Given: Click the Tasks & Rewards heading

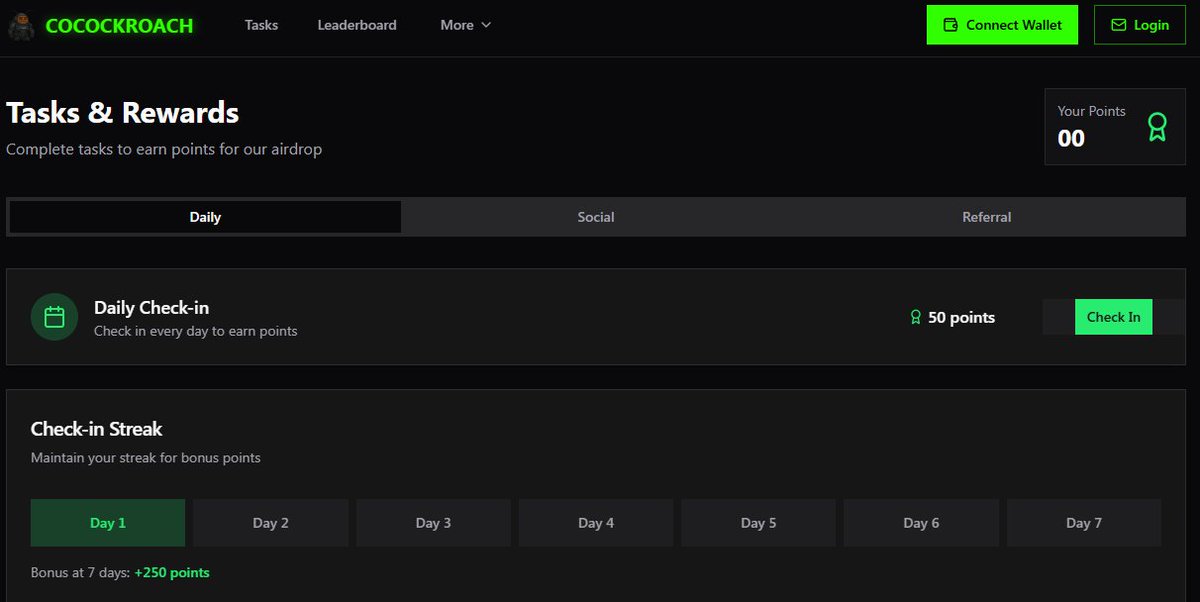Looking at the screenshot, I should point(122,113).
